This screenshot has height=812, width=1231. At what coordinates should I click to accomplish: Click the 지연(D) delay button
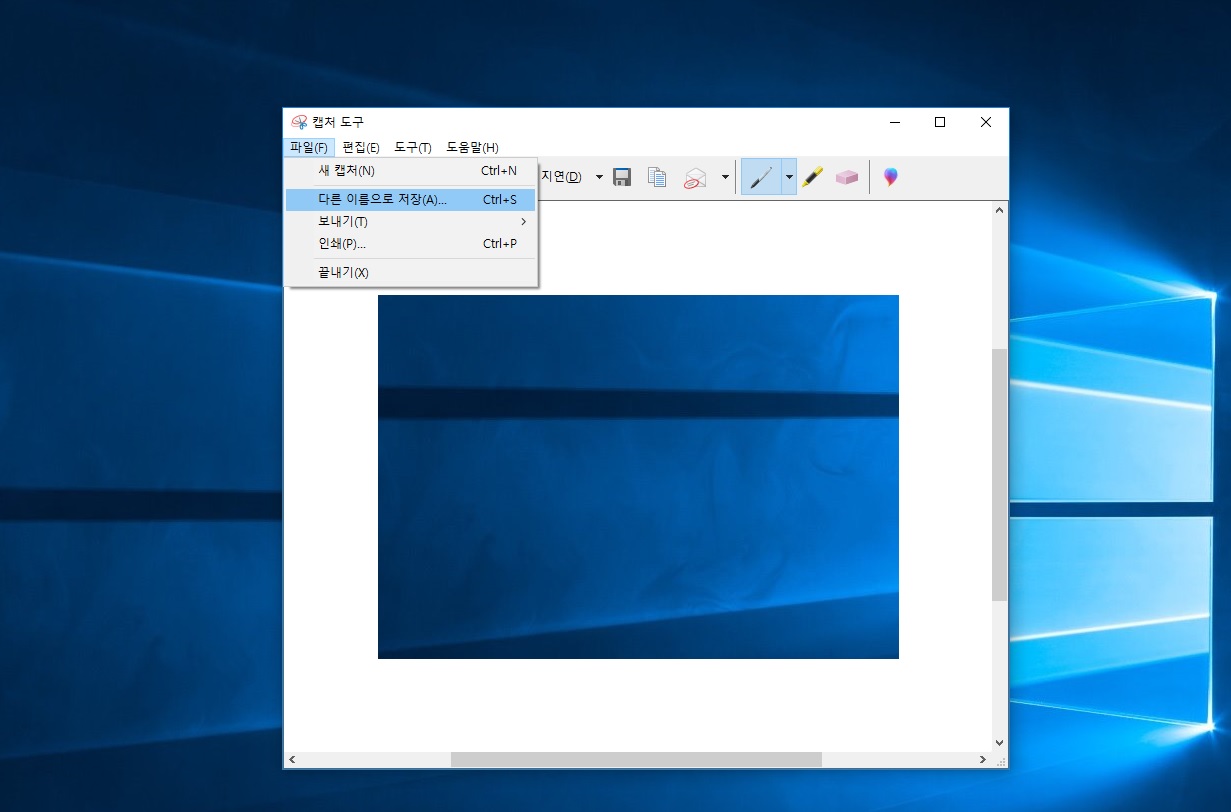pyautogui.click(x=561, y=177)
